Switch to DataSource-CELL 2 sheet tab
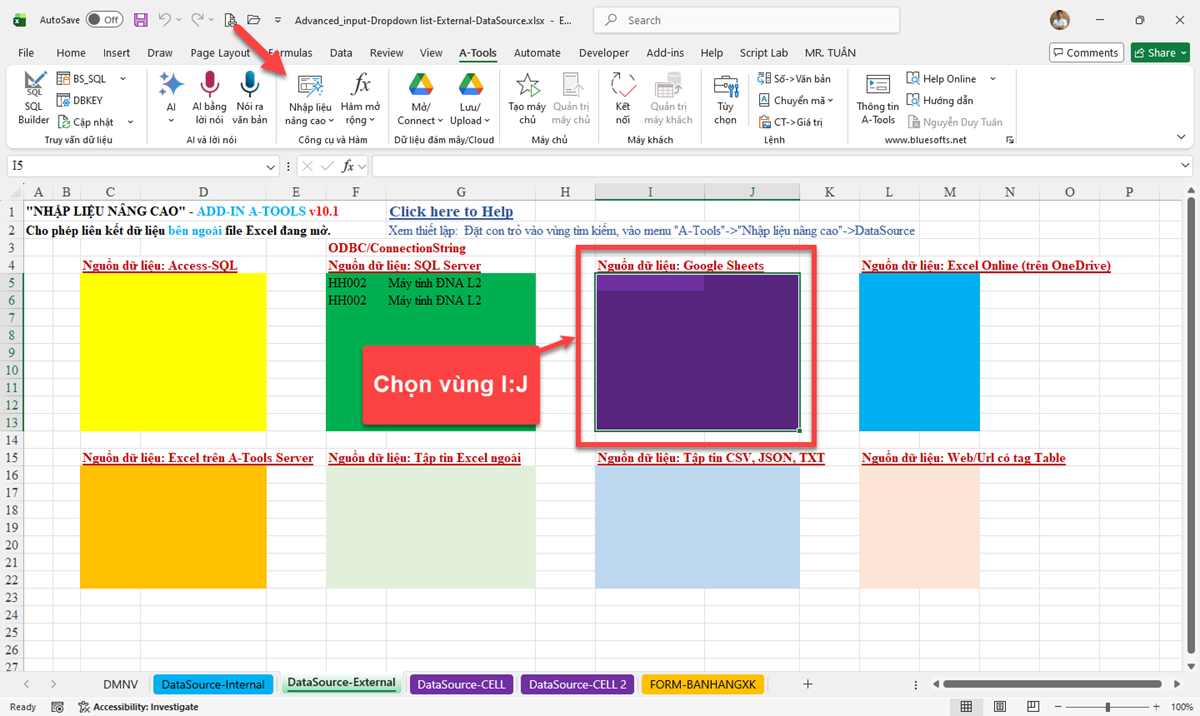This screenshot has height=716, width=1200. click(x=578, y=684)
